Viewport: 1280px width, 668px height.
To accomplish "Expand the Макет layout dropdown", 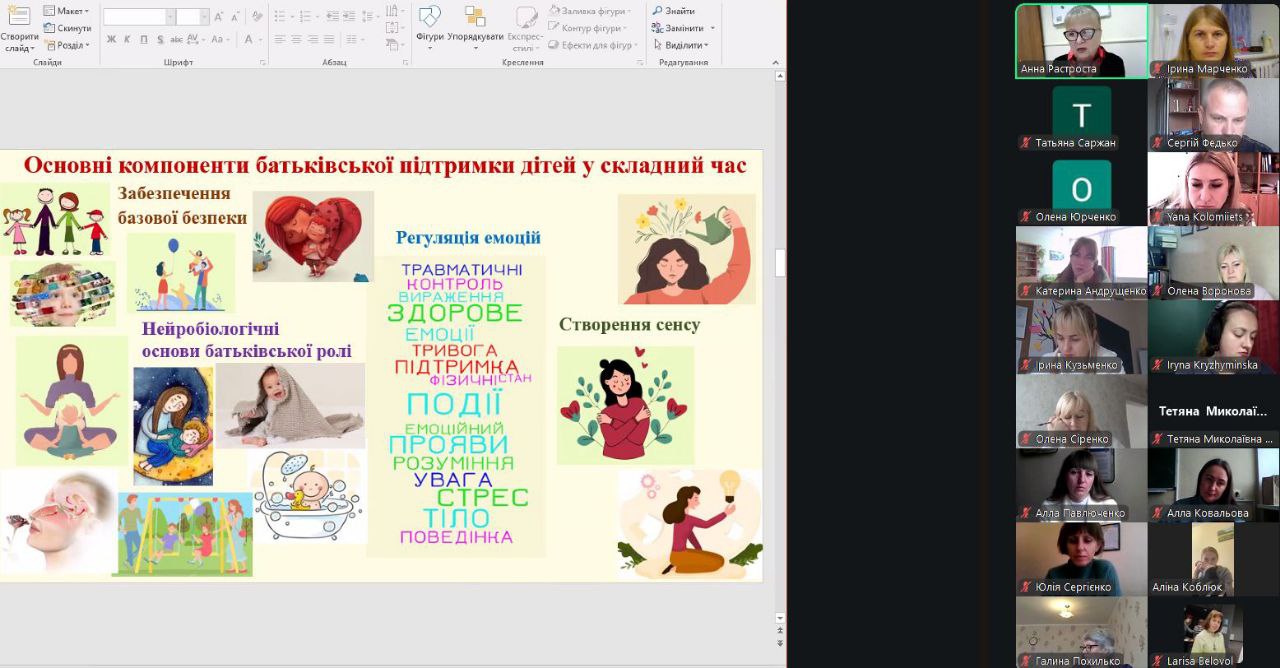I will 68,11.
